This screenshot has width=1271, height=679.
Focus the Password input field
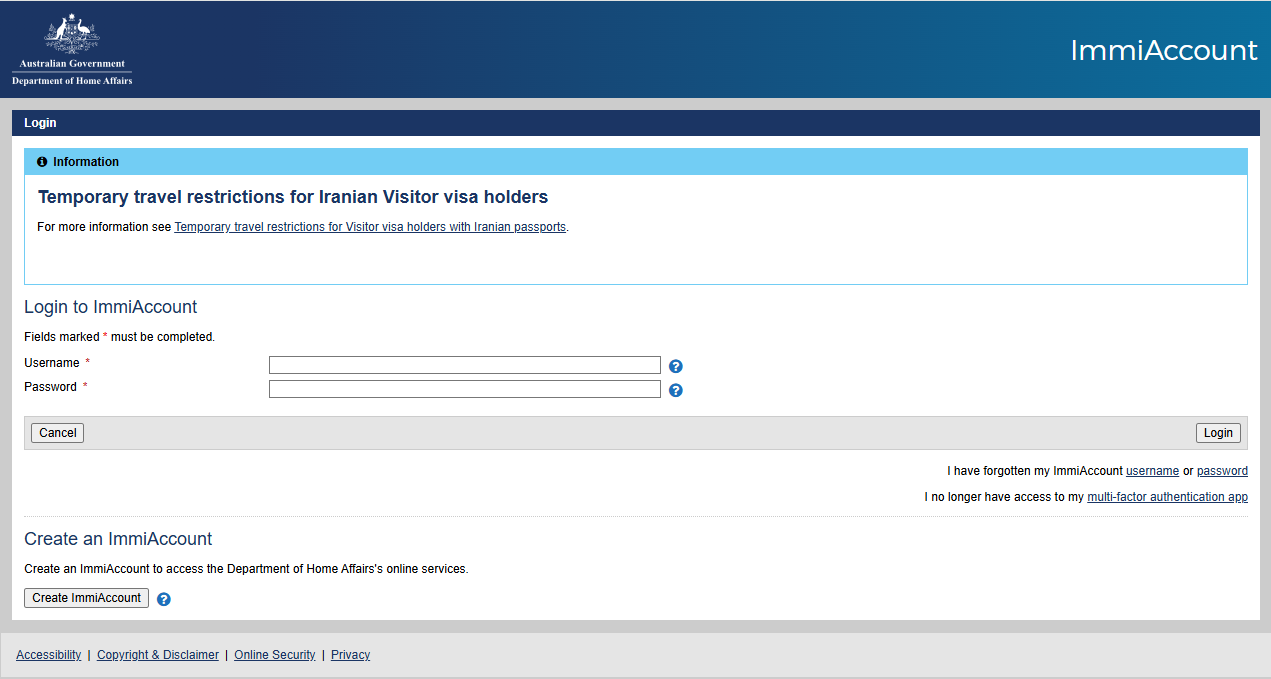464,389
